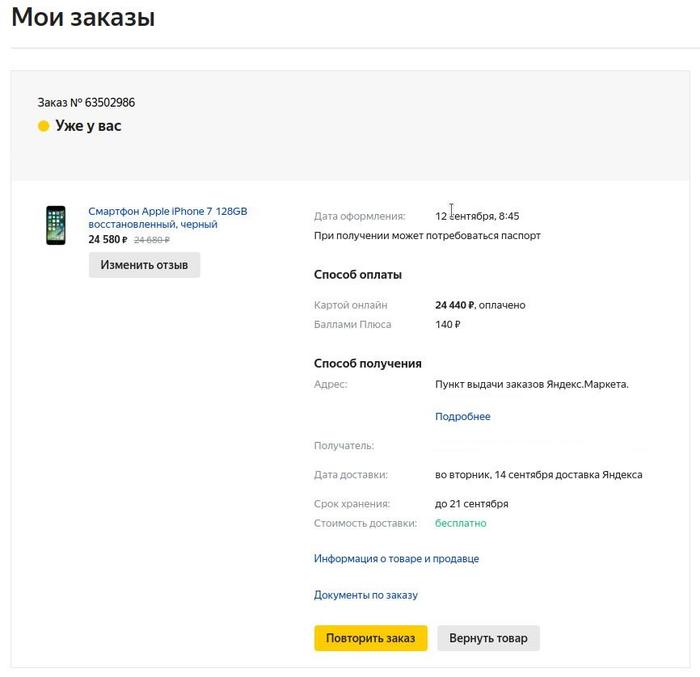Open Документы по заказу link
The image size is (700, 677).
(365, 595)
